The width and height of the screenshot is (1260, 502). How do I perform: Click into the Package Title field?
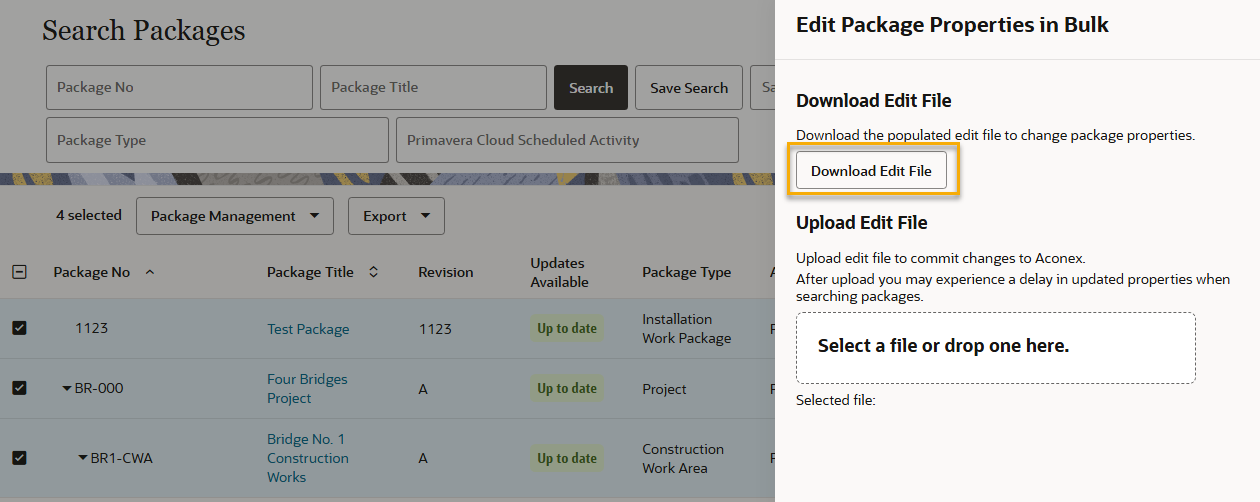(x=433, y=88)
